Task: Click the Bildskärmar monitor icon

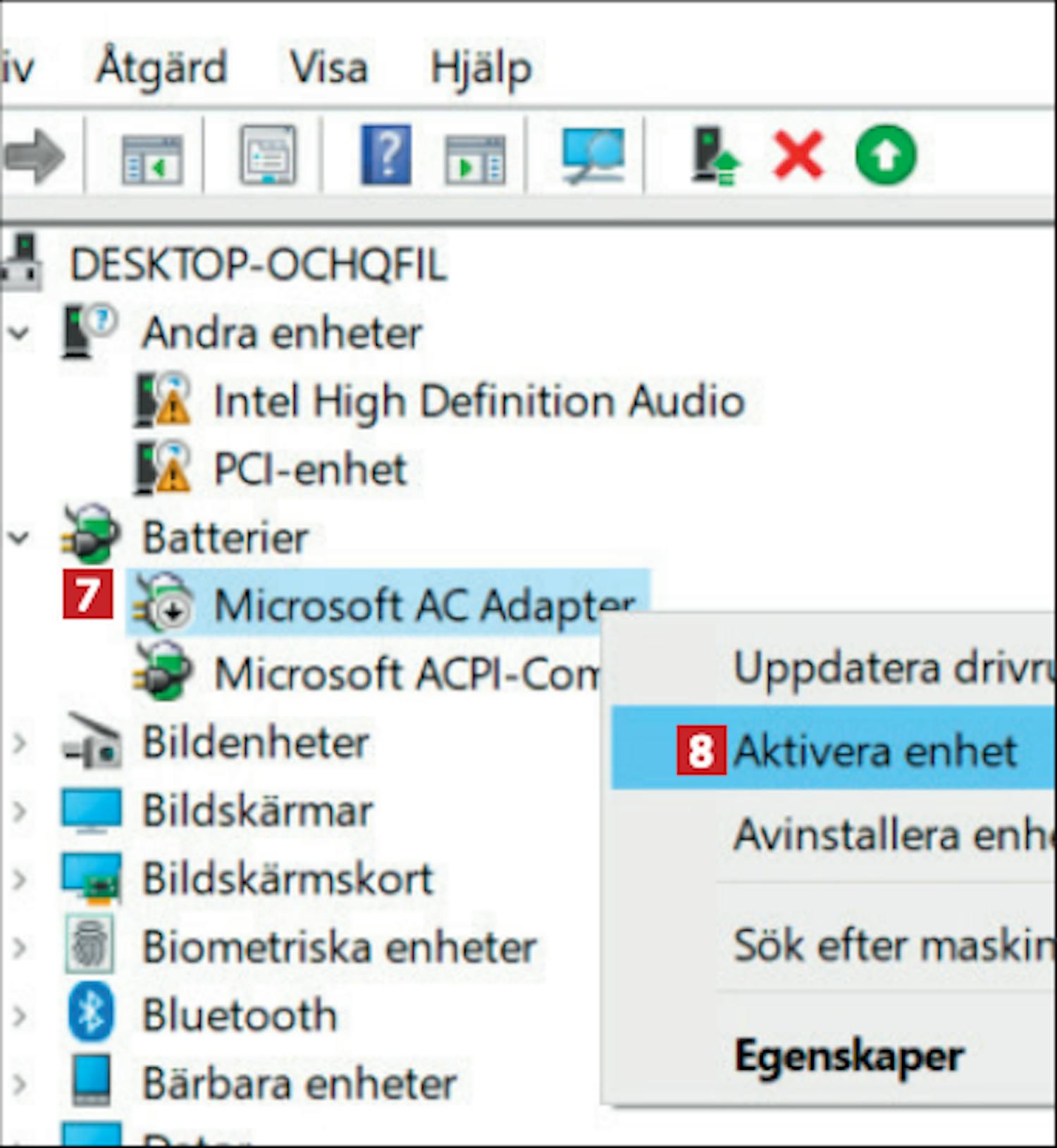Action: 92,811
